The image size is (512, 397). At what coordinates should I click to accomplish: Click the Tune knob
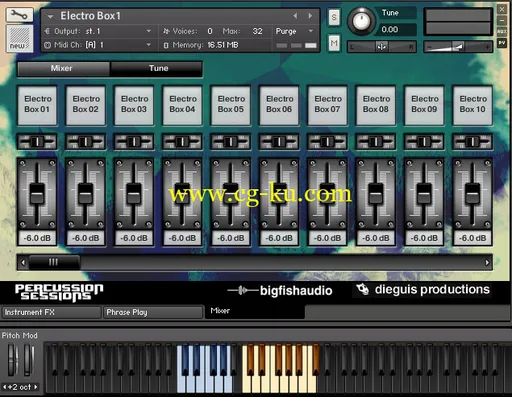tap(361, 21)
